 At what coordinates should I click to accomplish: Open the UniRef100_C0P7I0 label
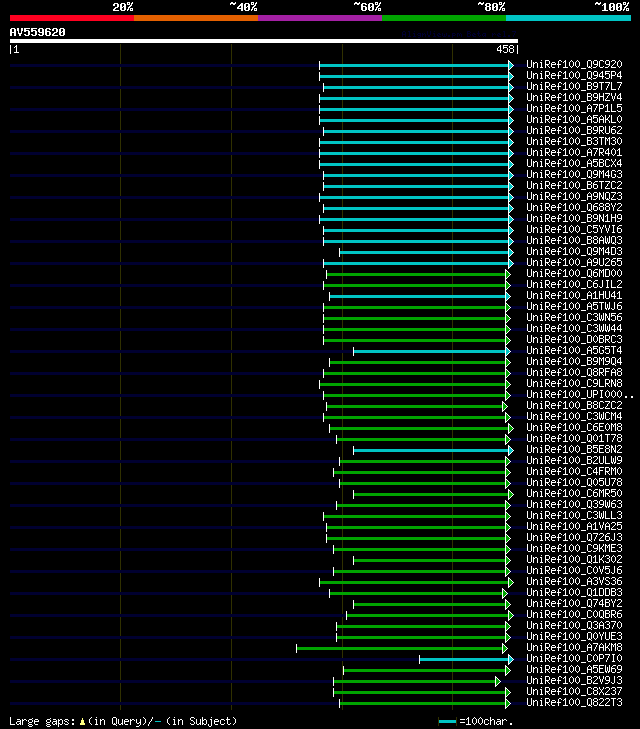coord(574,658)
